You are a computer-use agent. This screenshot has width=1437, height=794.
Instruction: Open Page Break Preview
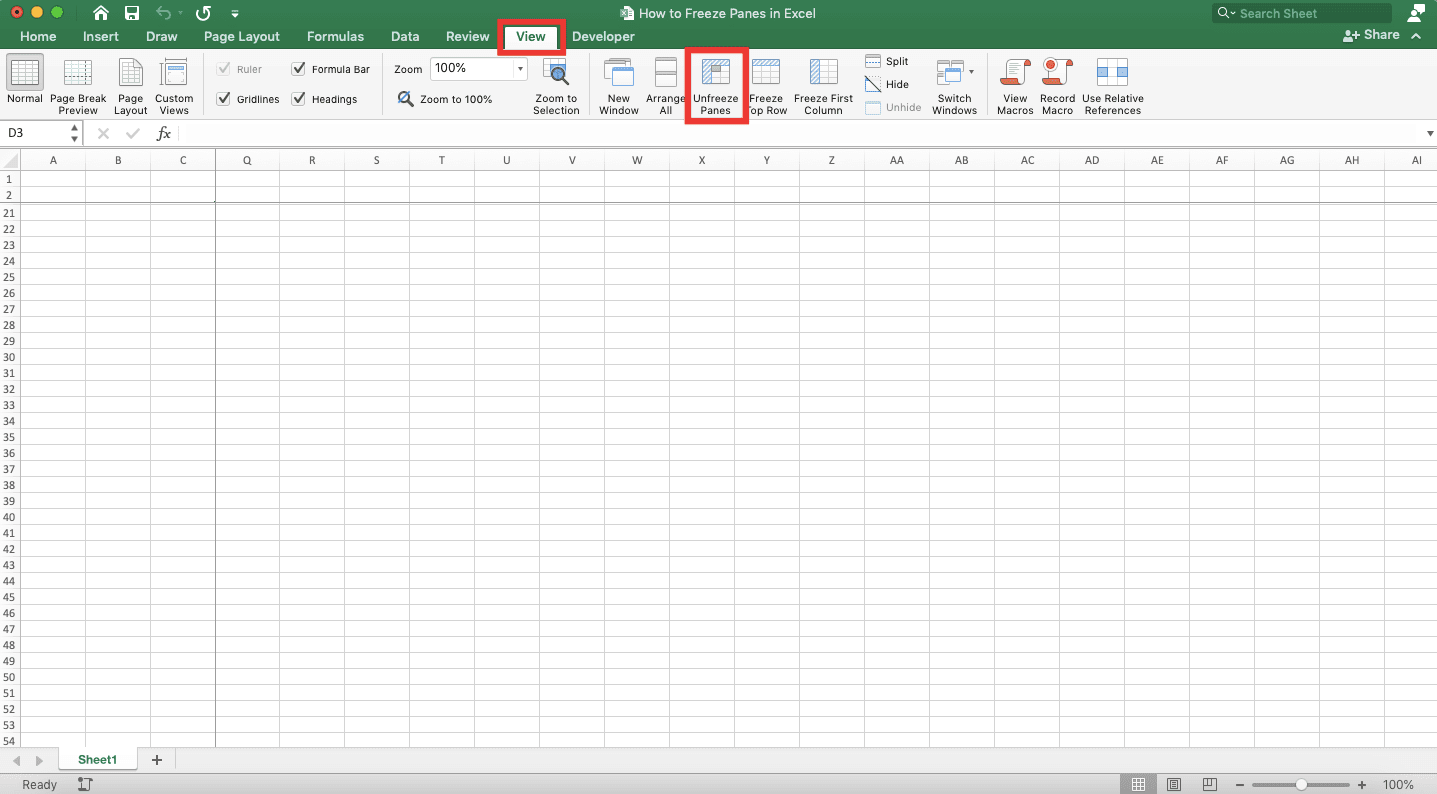click(x=78, y=73)
